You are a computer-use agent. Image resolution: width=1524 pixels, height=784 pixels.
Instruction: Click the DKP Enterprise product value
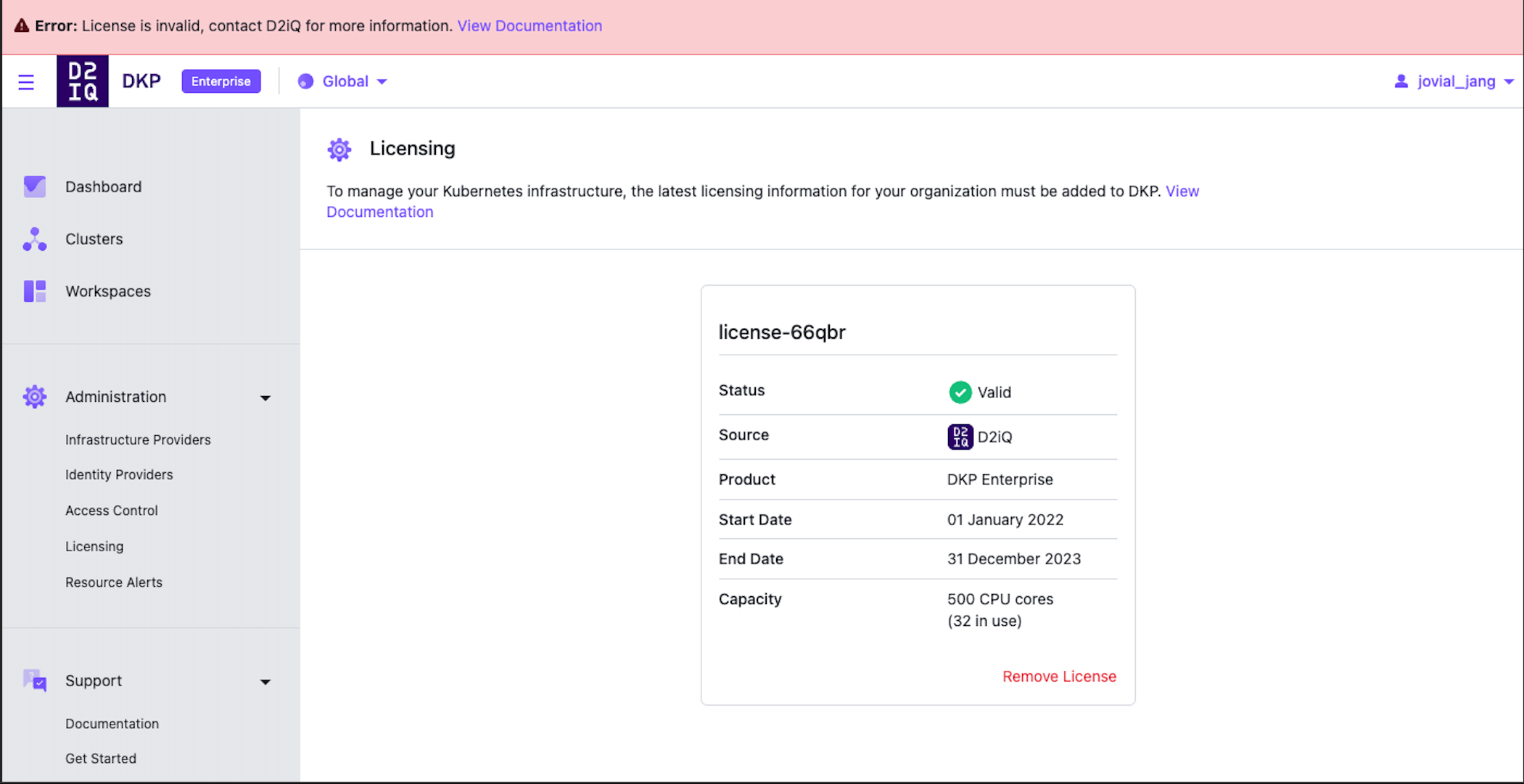click(x=1000, y=479)
